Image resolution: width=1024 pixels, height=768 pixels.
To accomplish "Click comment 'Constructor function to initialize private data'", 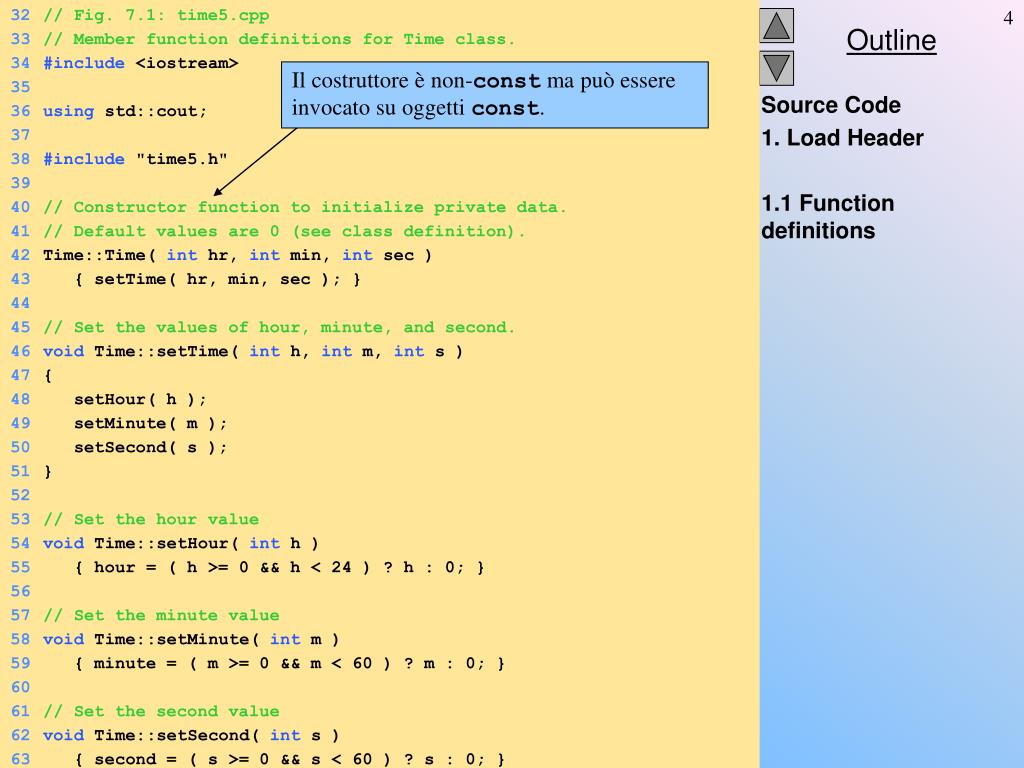I will click(x=304, y=207).
